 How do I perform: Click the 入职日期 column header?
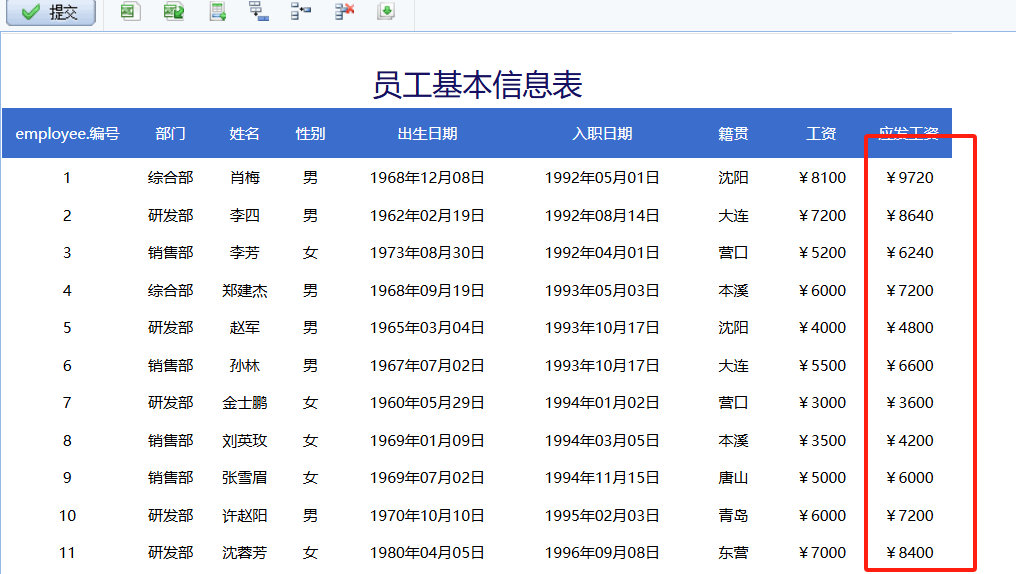(x=602, y=133)
